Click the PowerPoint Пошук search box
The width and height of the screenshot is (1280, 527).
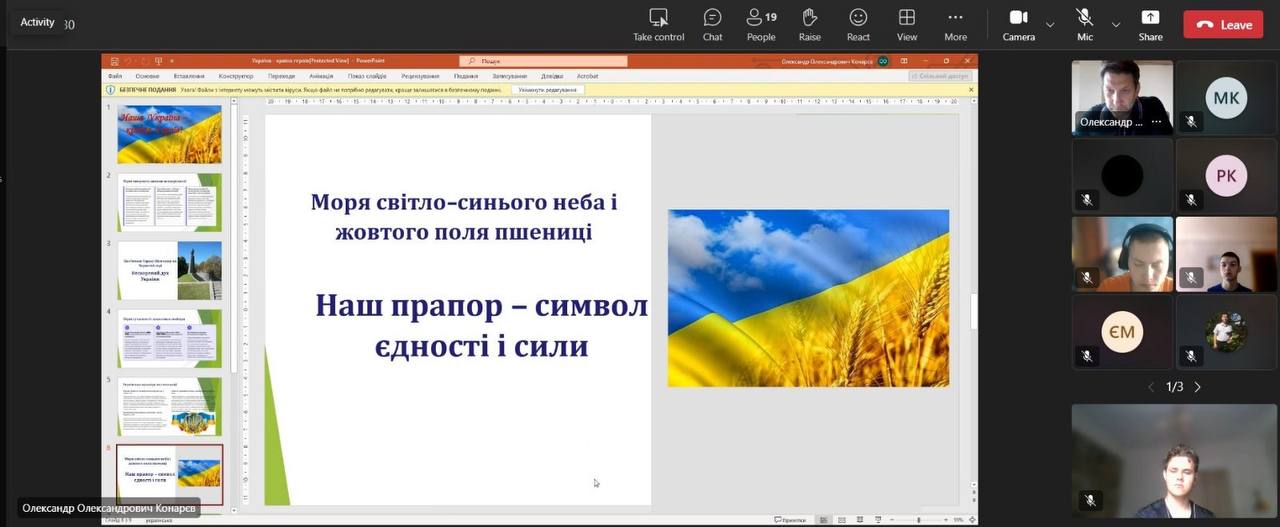point(543,61)
